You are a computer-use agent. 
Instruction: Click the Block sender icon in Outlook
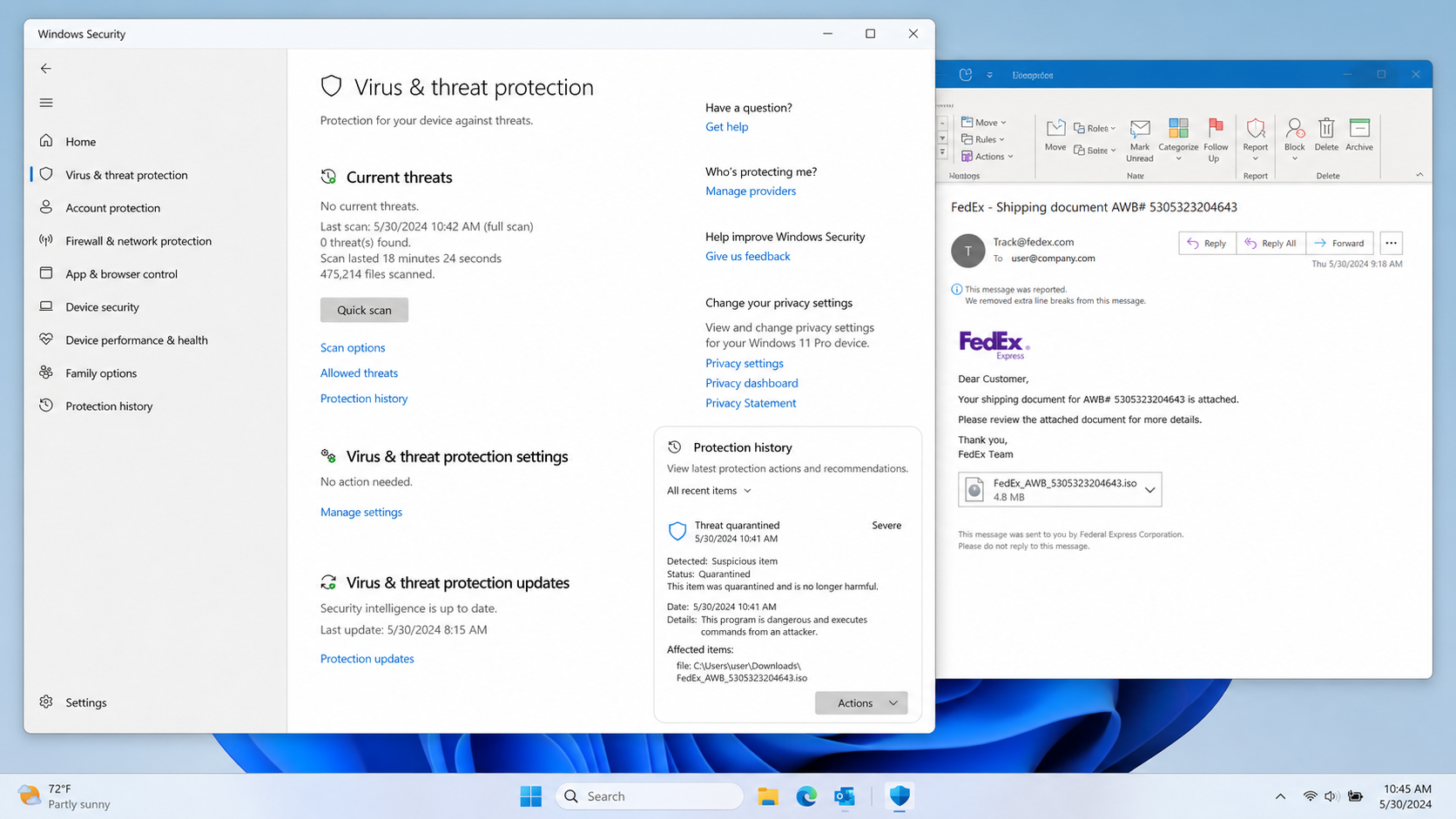(x=1295, y=139)
